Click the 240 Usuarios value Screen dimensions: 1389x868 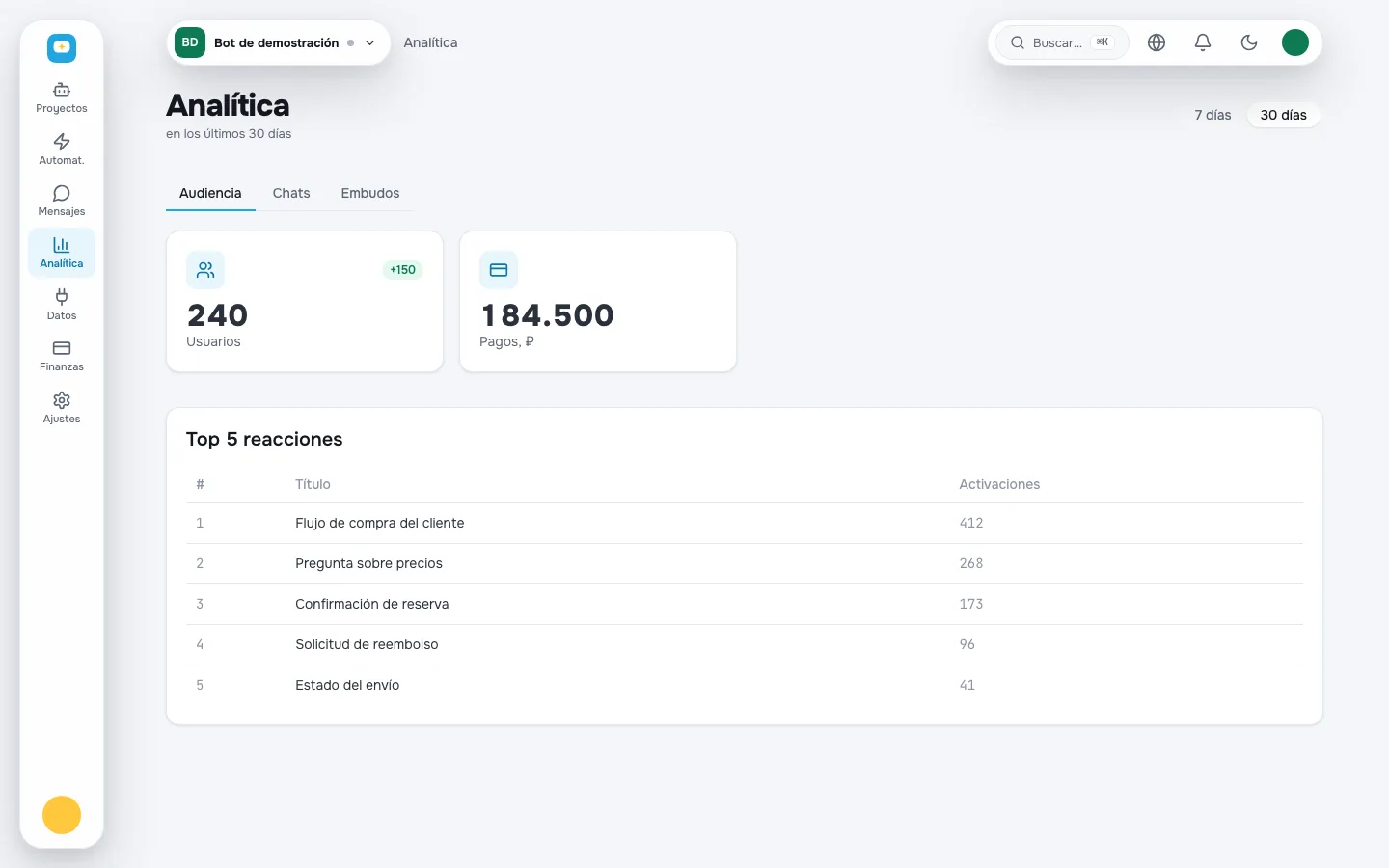pyautogui.click(x=218, y=315)
